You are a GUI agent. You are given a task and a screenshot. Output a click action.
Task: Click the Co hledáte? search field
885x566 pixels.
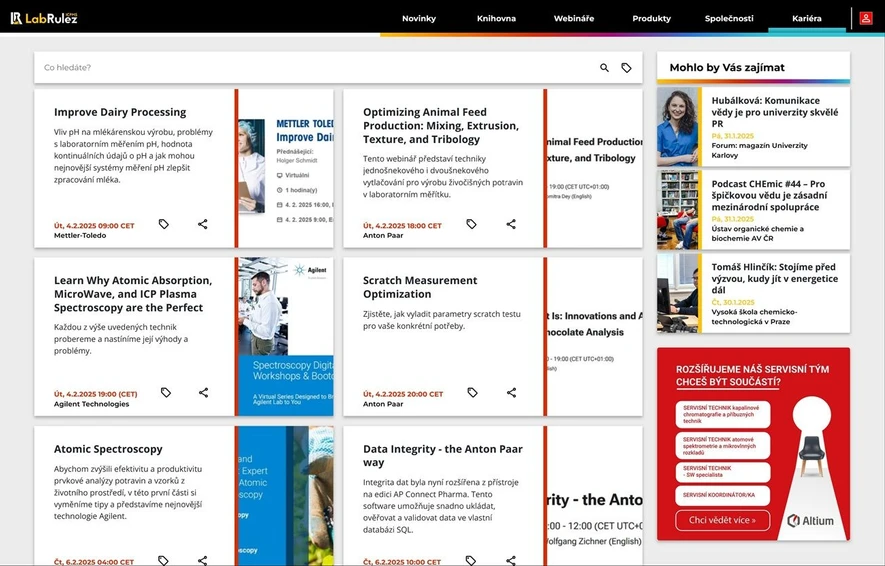(x=316, y=68)
